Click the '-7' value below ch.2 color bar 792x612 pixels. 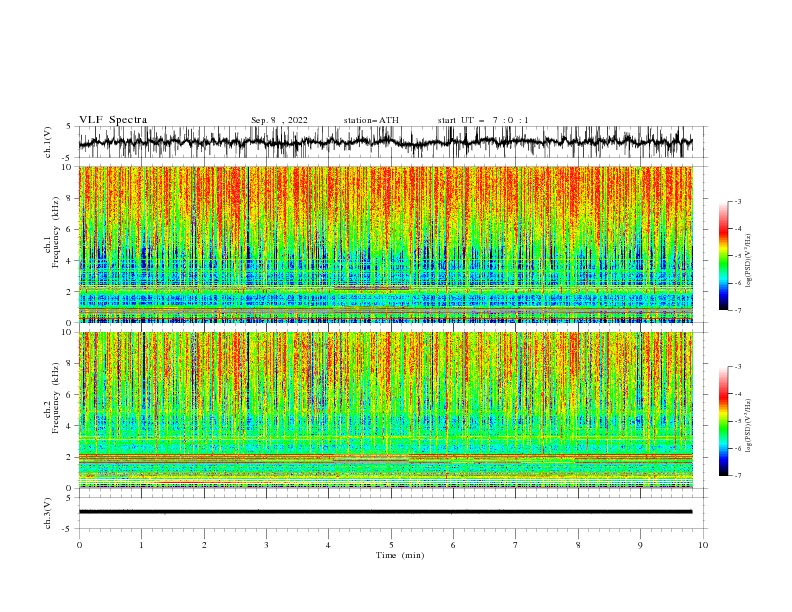click(737, 476)
